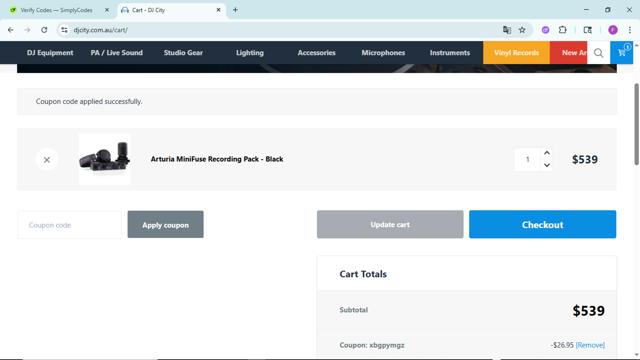640x360 pixels.
Task: Open the red New Arrivals menu item
Action: tap(569, 53)
